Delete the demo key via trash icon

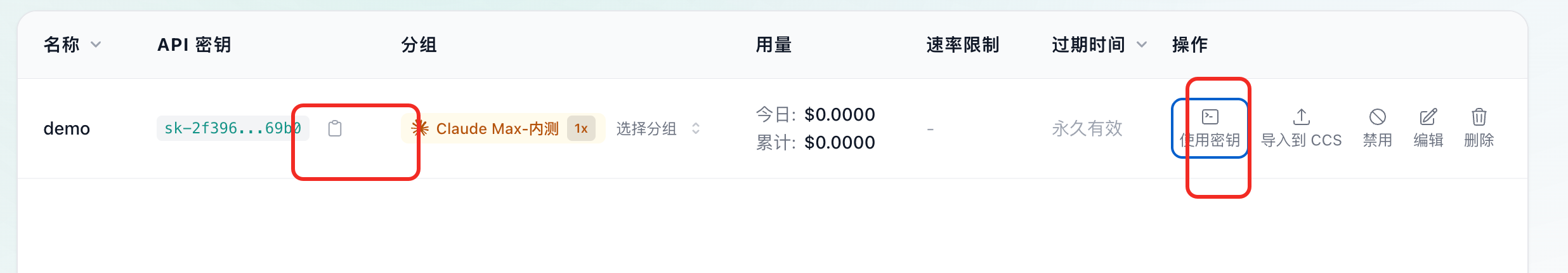pos(1479,117)
